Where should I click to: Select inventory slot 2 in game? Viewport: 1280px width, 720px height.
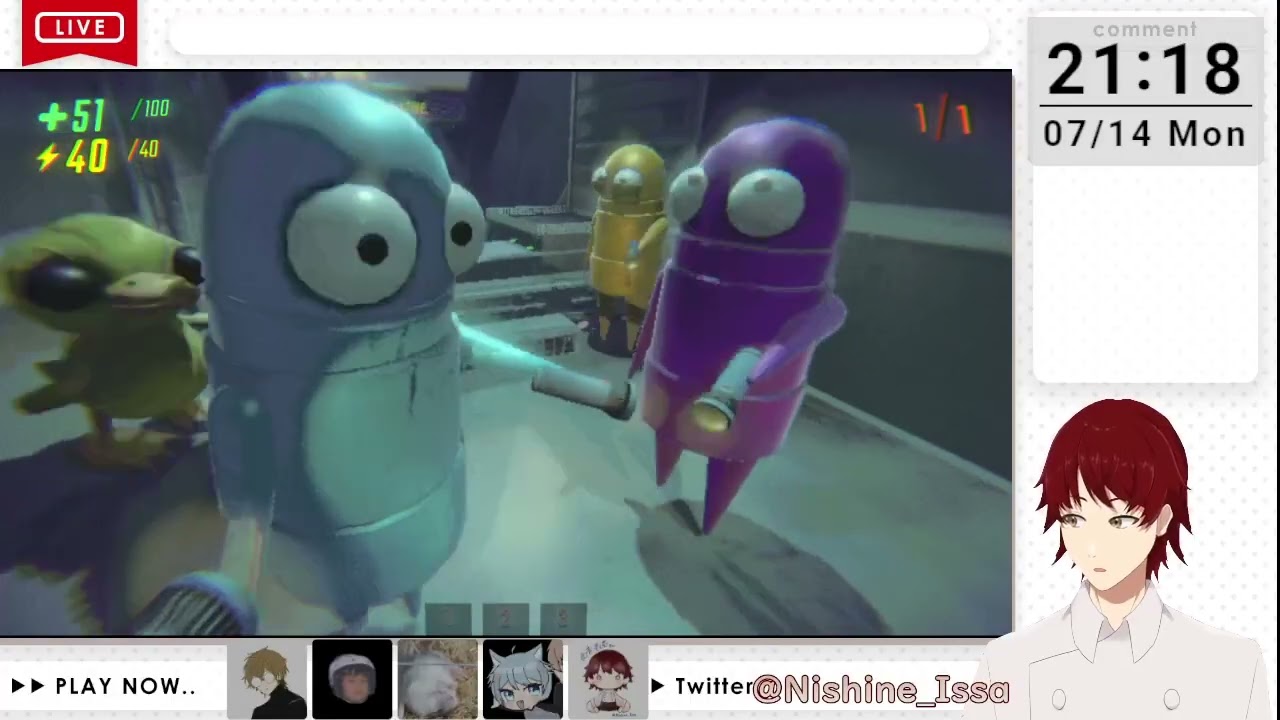point(505,618)
